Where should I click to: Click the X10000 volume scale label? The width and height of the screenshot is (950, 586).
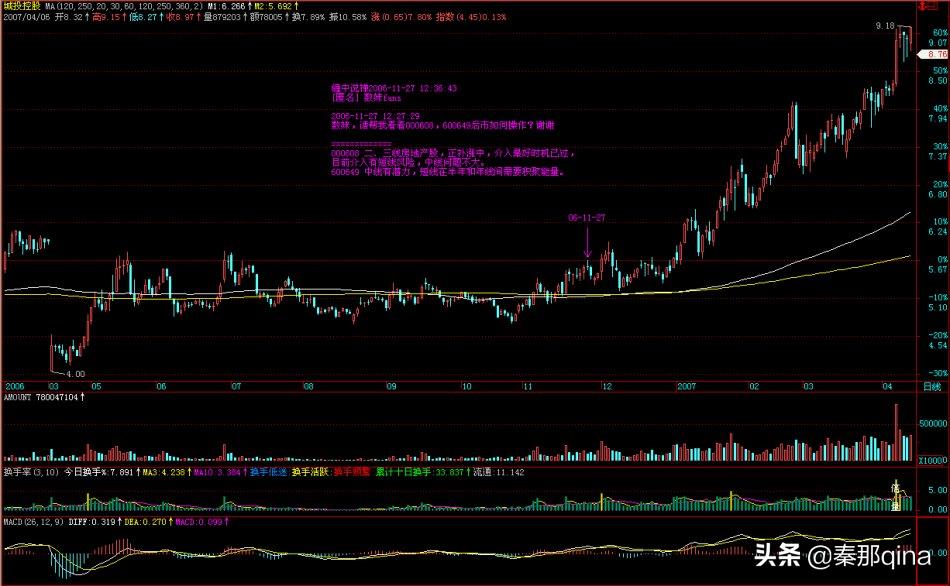pos(934,461)
